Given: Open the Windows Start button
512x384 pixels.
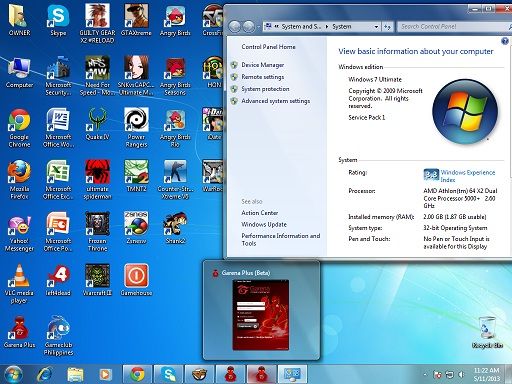Looking at the screenshot, I should tap(13, 374).
